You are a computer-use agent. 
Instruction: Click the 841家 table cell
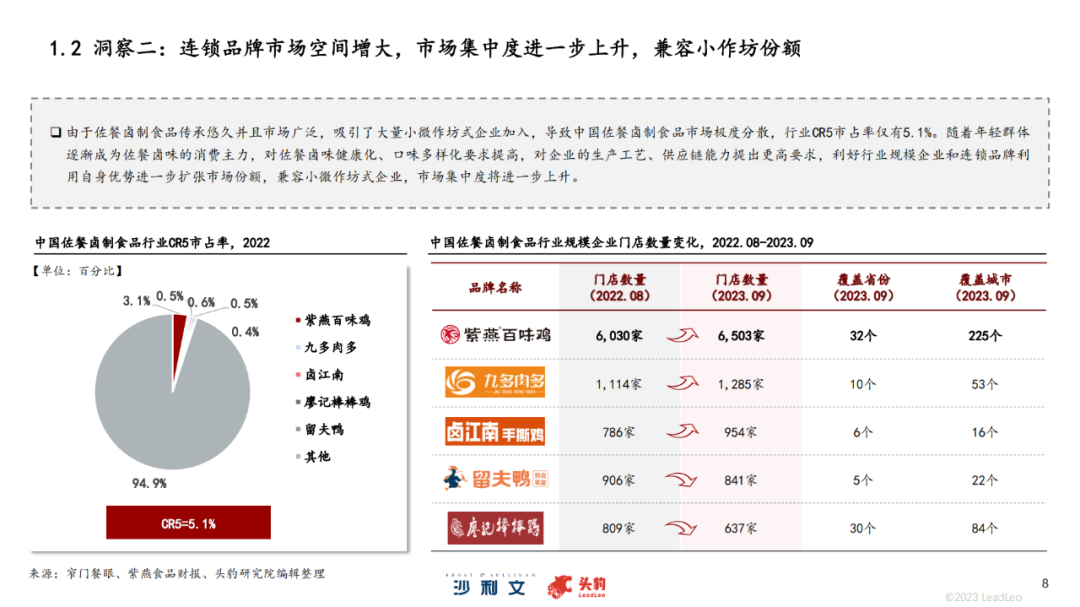(x=740, y=480)
